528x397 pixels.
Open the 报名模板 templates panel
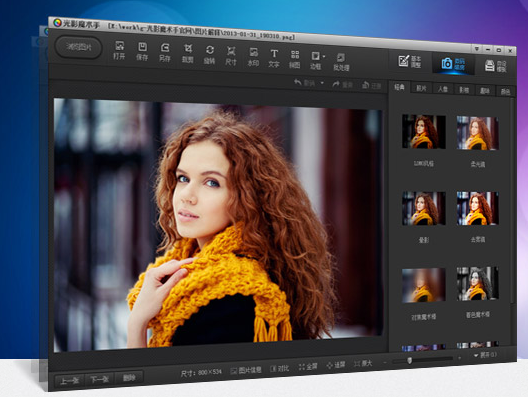[x=496, y=66]
